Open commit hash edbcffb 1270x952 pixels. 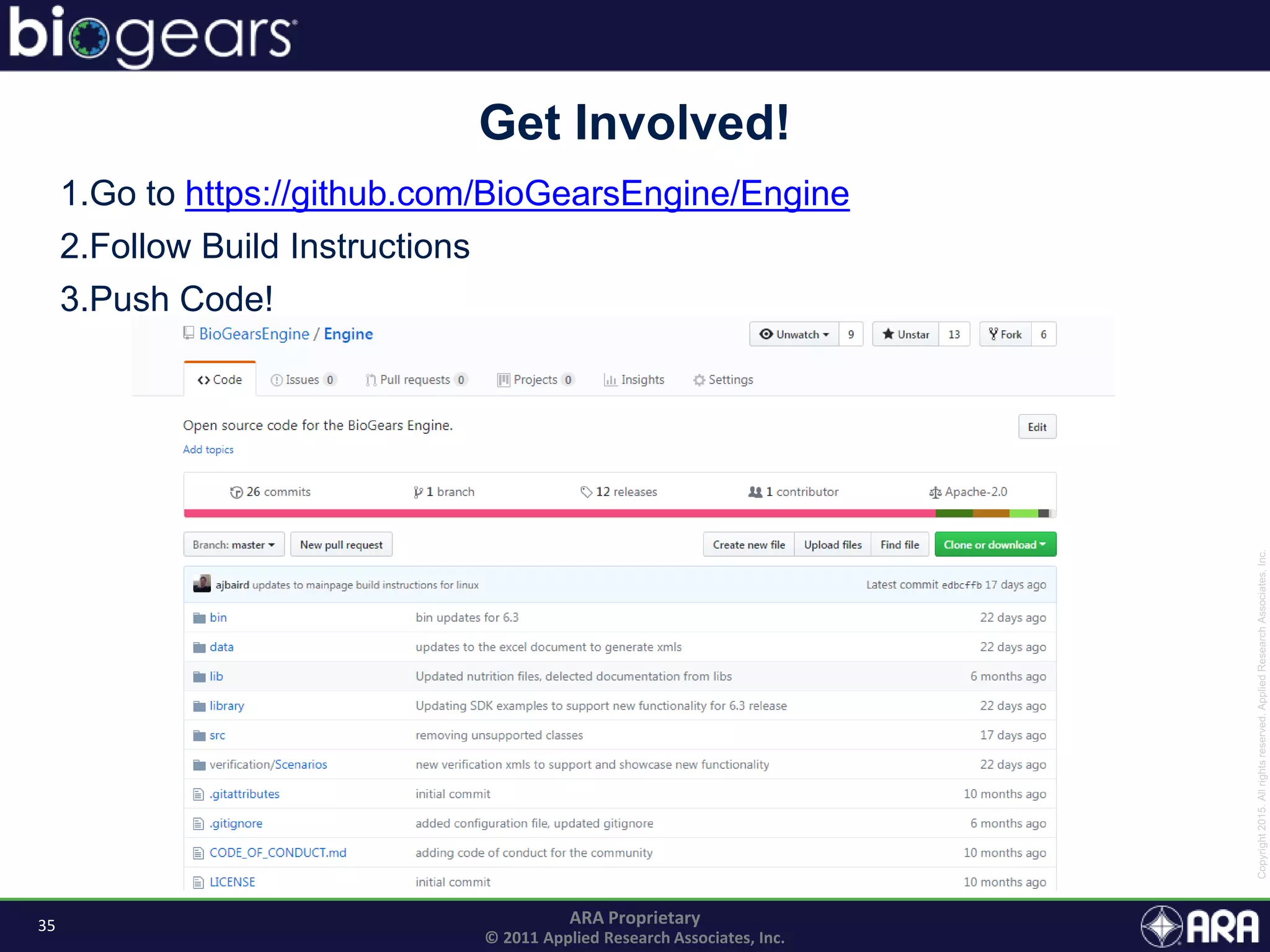(962, 584)
